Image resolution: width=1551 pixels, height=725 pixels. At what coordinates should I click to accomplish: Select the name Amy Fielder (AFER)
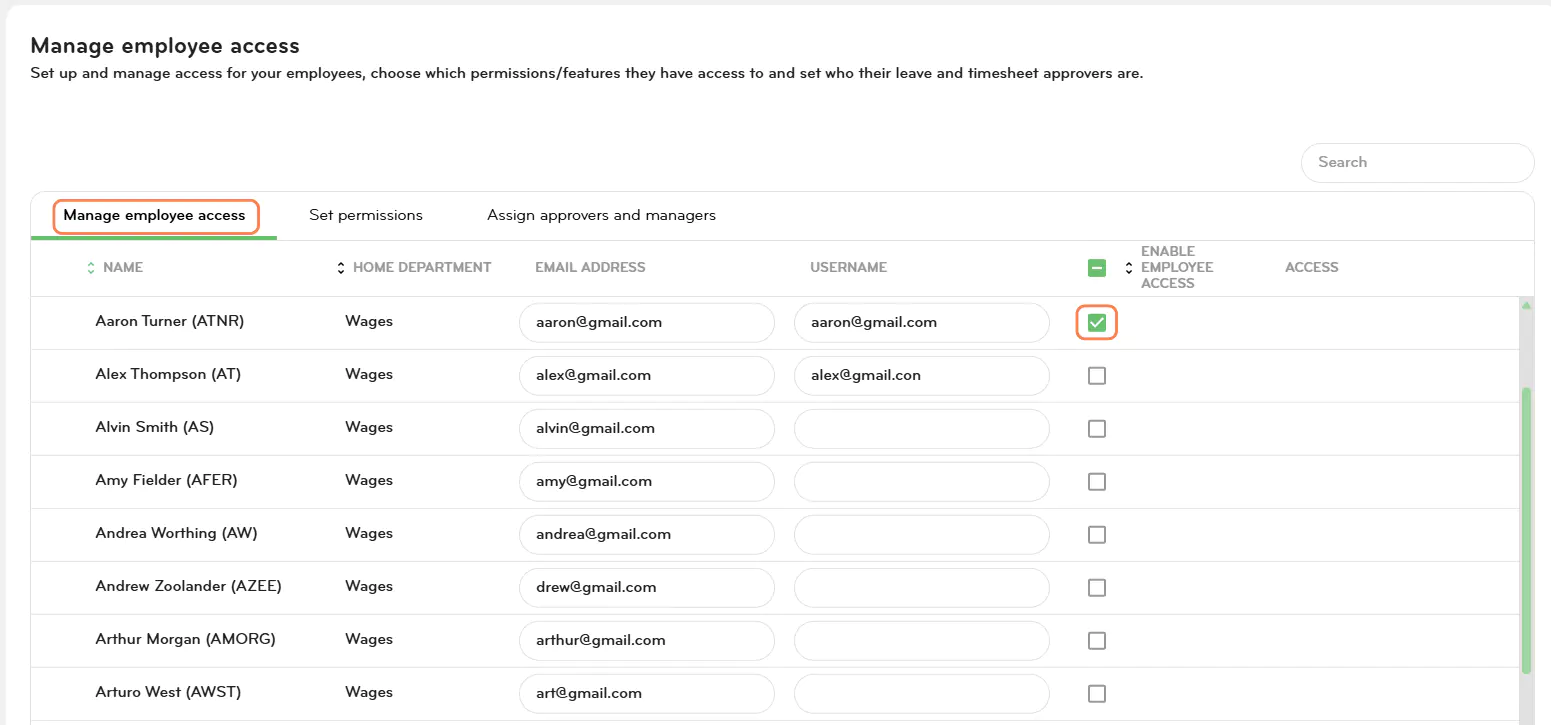(x=166, y=481)
